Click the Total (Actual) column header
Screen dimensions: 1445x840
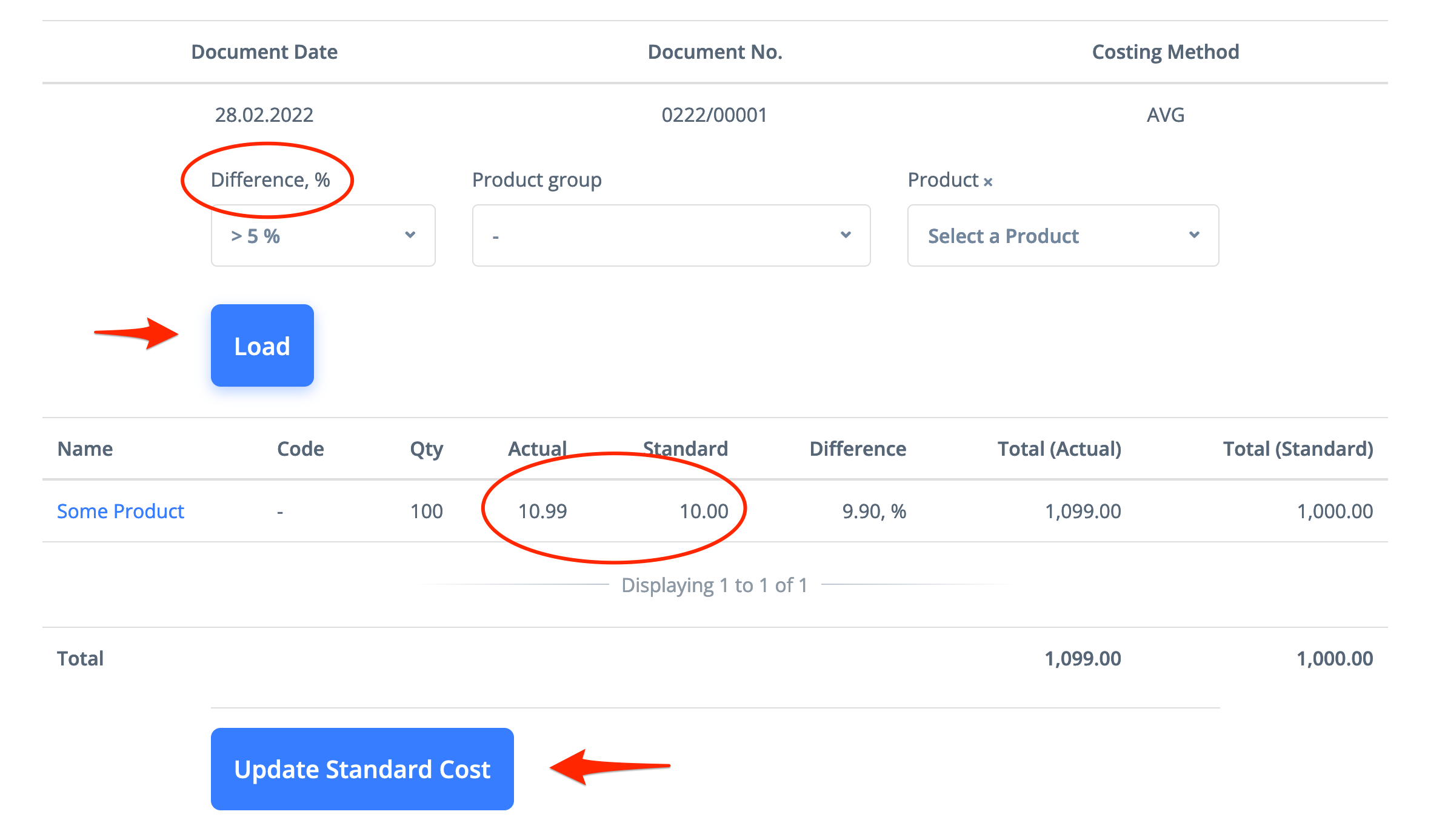(x=1059, y=448)
